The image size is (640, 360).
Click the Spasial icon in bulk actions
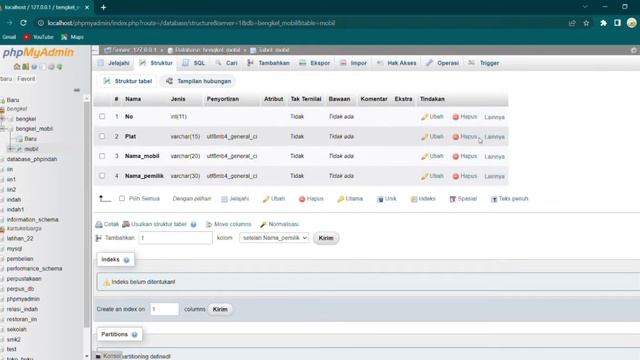click(x=452, y=199)
